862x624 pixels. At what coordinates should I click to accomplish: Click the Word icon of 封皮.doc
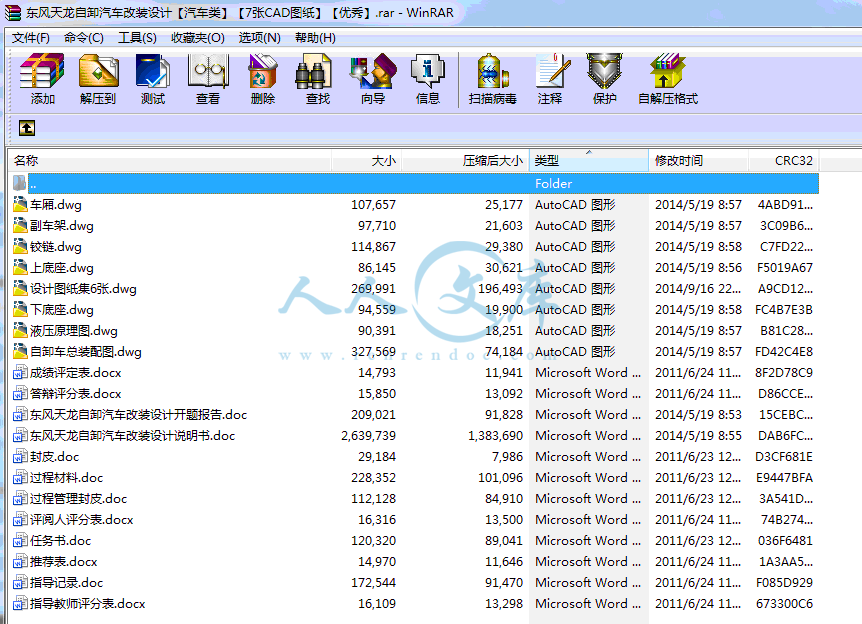coord(20,456)
